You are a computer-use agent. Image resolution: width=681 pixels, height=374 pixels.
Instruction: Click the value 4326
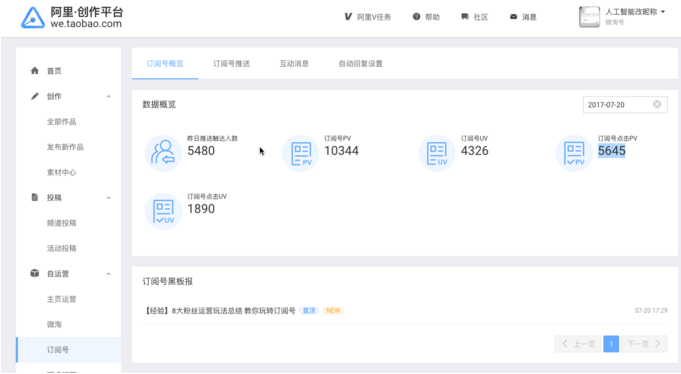pos(475,151)
